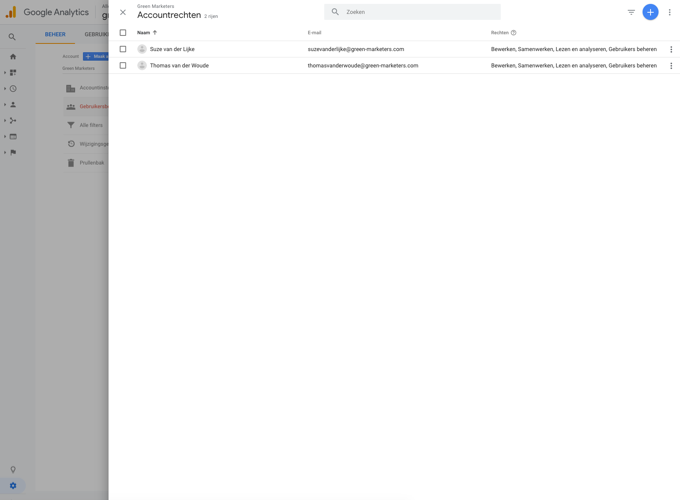The width and height of the screenshot is (680, 500).
Task: Toggle the select-all checkbox in header
Action: pyautogui.click(x=123, y=33)
